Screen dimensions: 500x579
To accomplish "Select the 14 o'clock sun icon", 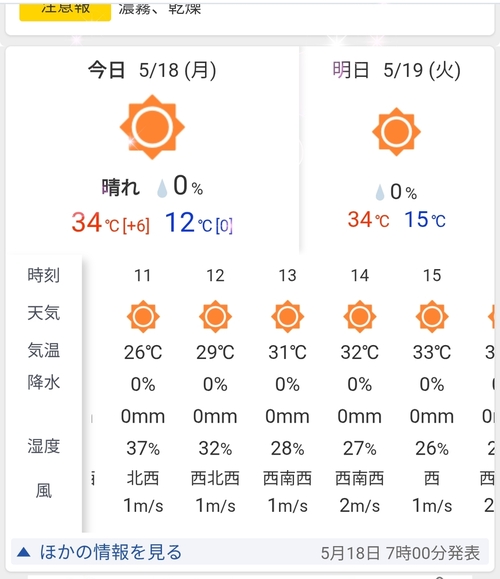I will [360, 316].
